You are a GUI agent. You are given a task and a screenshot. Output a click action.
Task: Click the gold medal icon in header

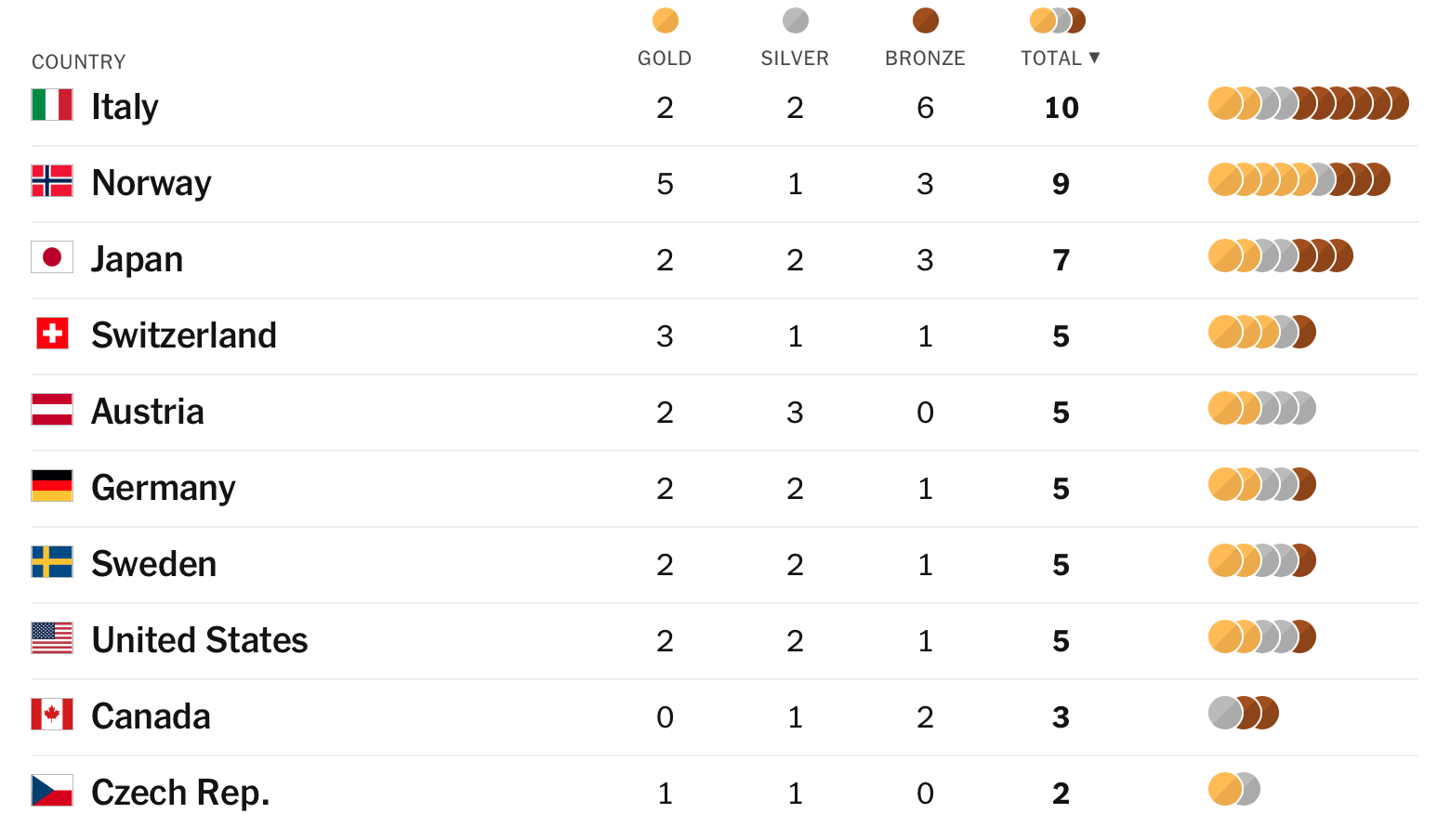[x=665, y=20]
